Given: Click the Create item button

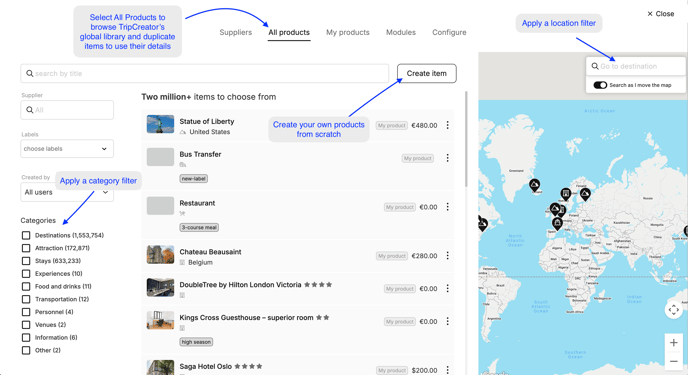Looking at the screenshot, I should (x=426, y=73).
